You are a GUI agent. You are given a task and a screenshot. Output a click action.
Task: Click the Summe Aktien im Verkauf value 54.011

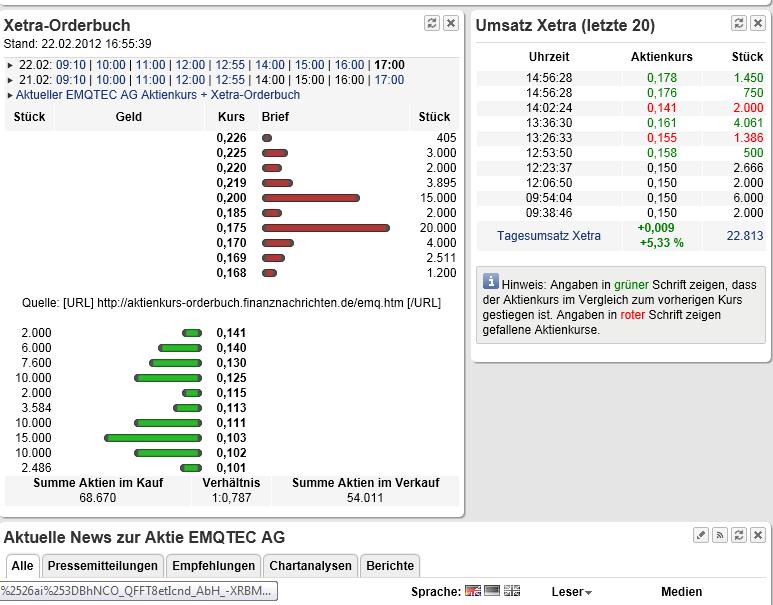point(365,498)
